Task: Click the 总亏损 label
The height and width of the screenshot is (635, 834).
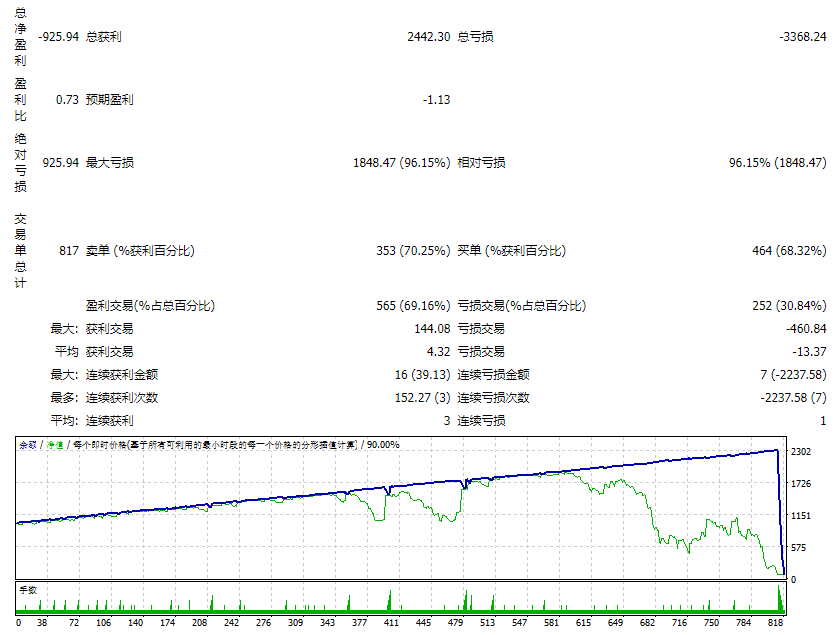Action: coord(476,37)
